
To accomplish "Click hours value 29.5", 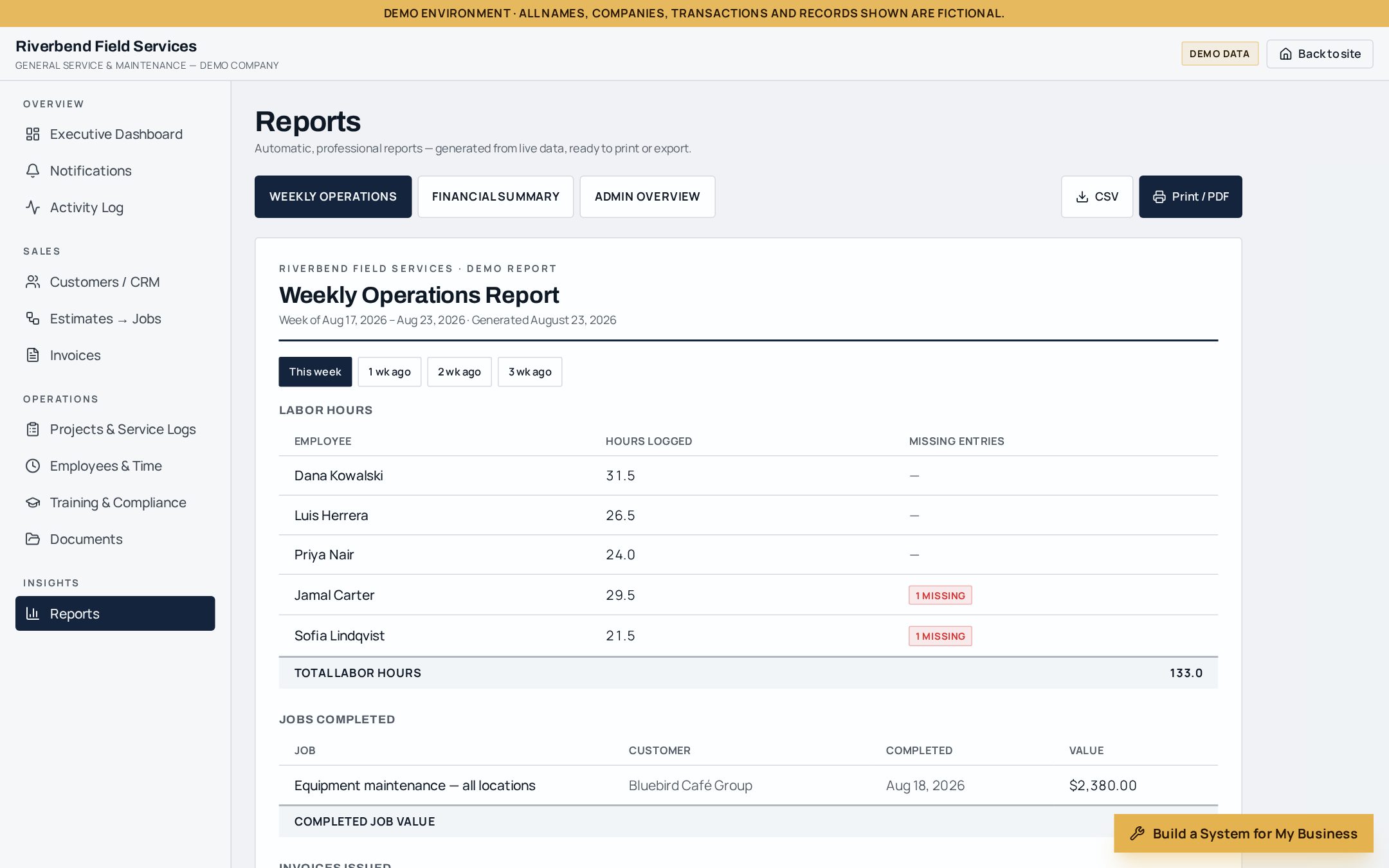I will pyautogui.click(x=621, y=595).
